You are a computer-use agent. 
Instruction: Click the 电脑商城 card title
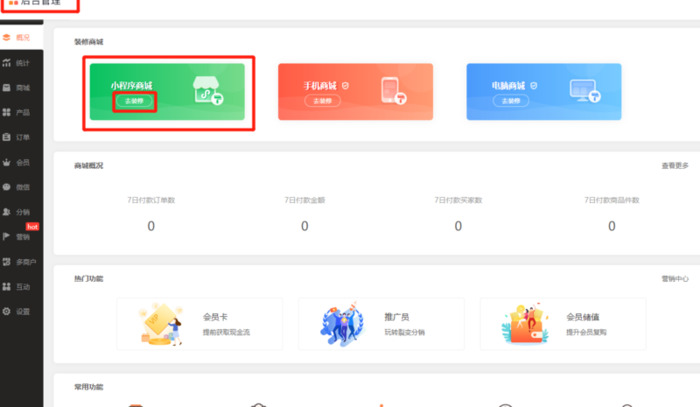coord(508,86)
